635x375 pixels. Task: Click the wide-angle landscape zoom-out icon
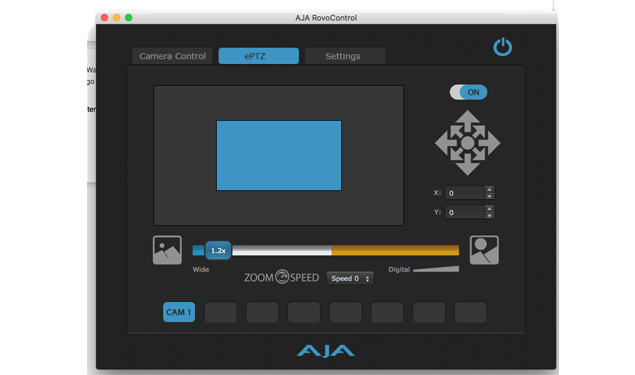click(167, 250)
